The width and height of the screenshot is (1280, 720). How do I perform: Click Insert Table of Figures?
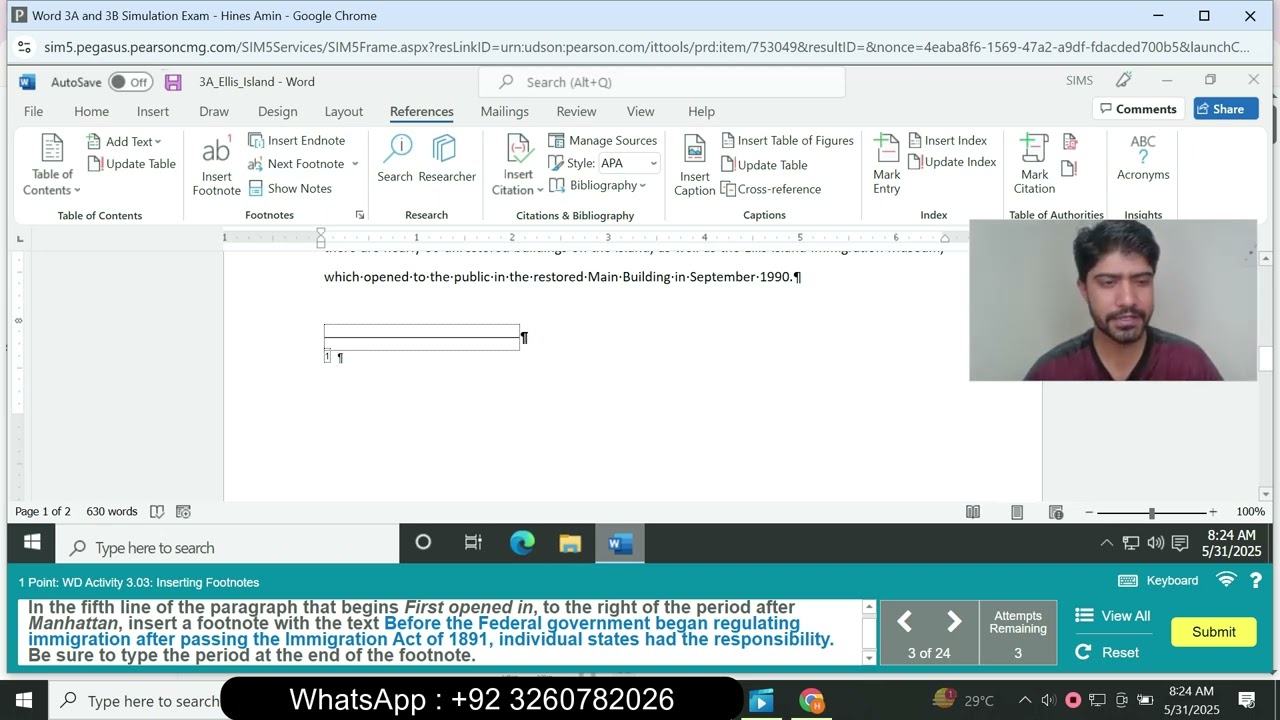pos(787,141)
